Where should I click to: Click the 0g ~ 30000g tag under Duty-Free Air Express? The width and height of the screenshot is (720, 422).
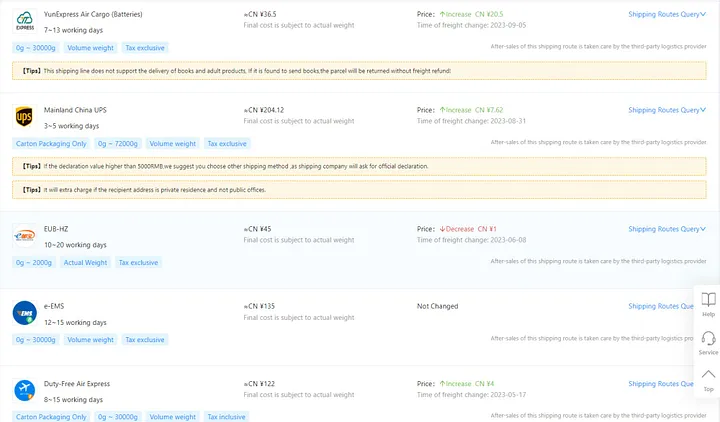(118, 417)
